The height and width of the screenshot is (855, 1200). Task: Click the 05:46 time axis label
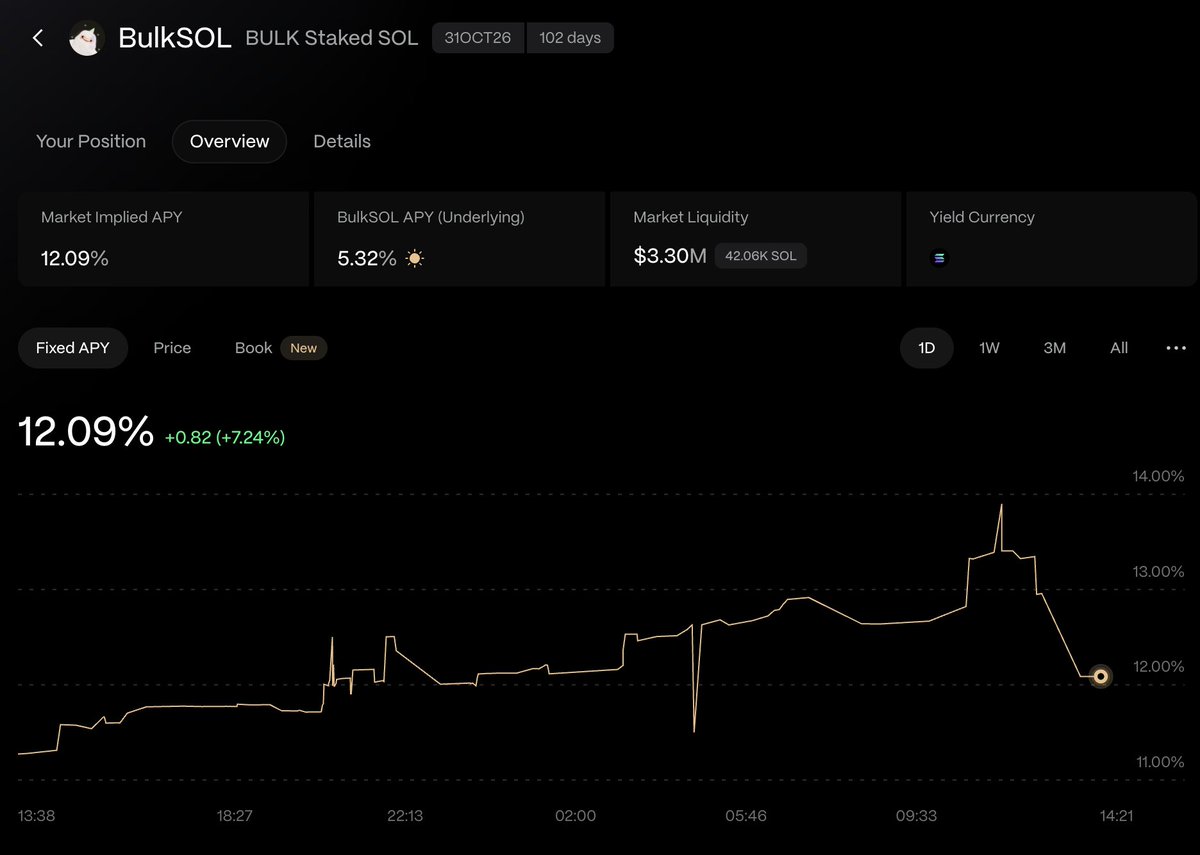746,816
